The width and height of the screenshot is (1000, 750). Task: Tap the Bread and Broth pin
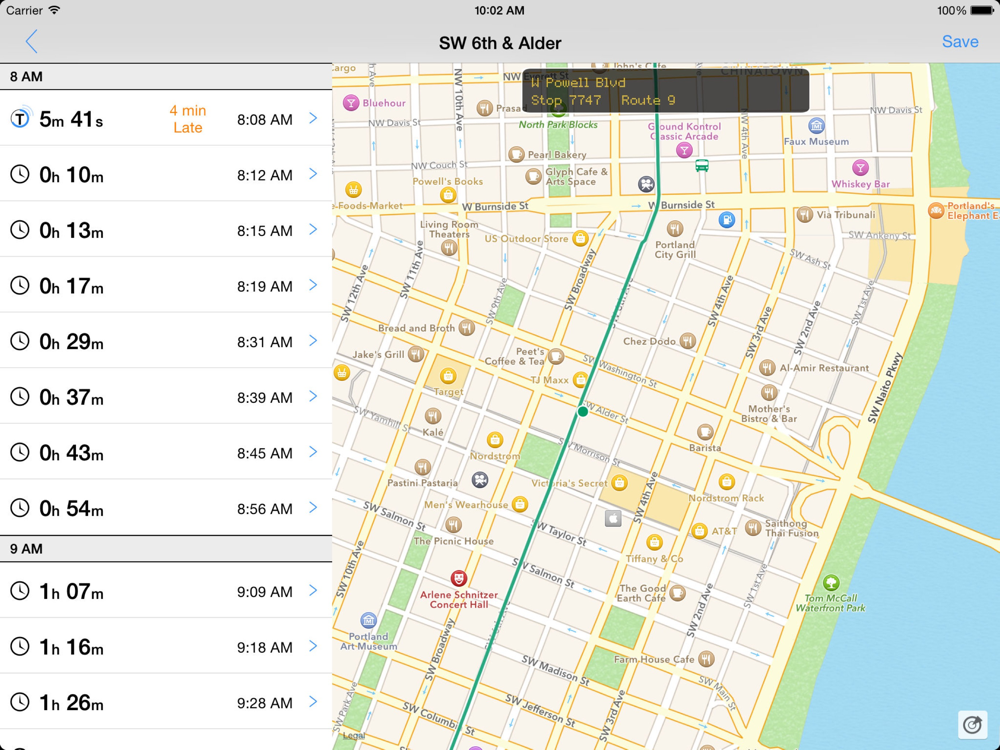coord(467,328)
